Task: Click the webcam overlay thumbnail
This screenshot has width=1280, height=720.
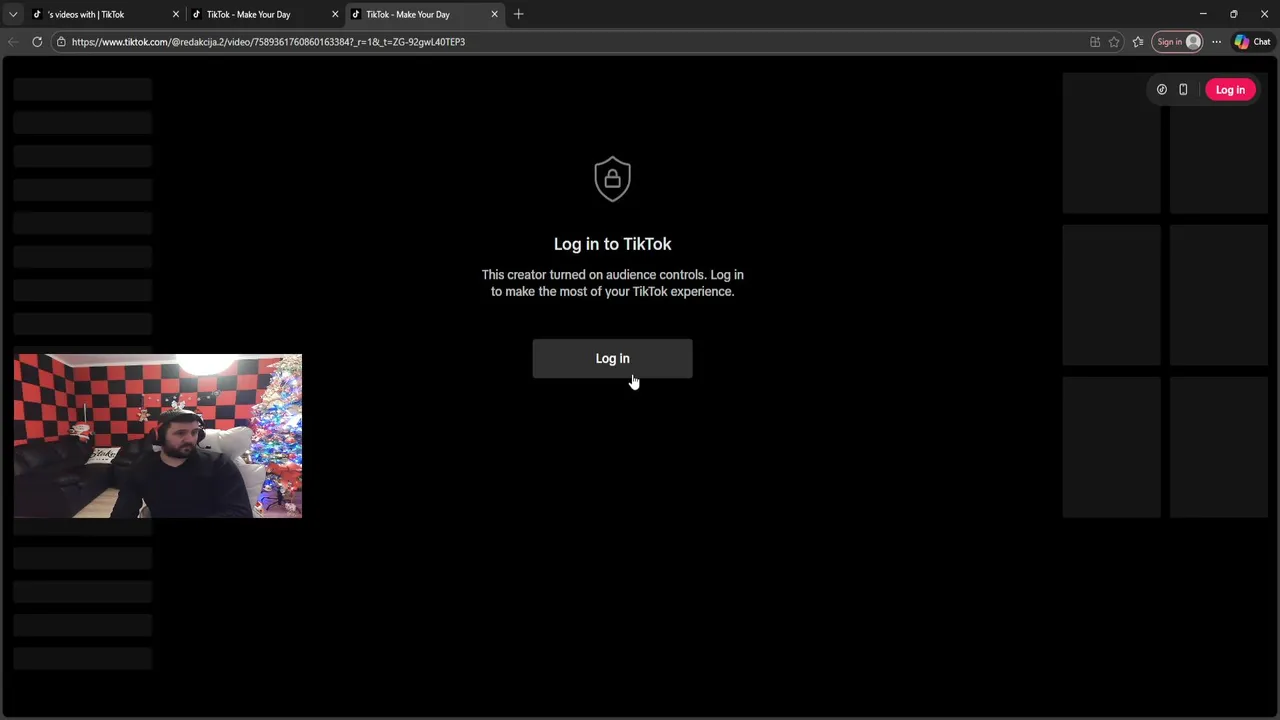Action: coord(158,436)
